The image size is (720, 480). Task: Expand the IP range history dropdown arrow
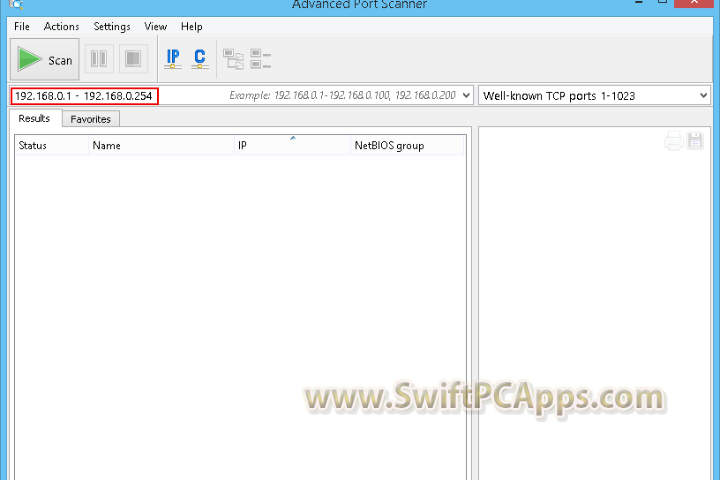click(x=466, y=96)
